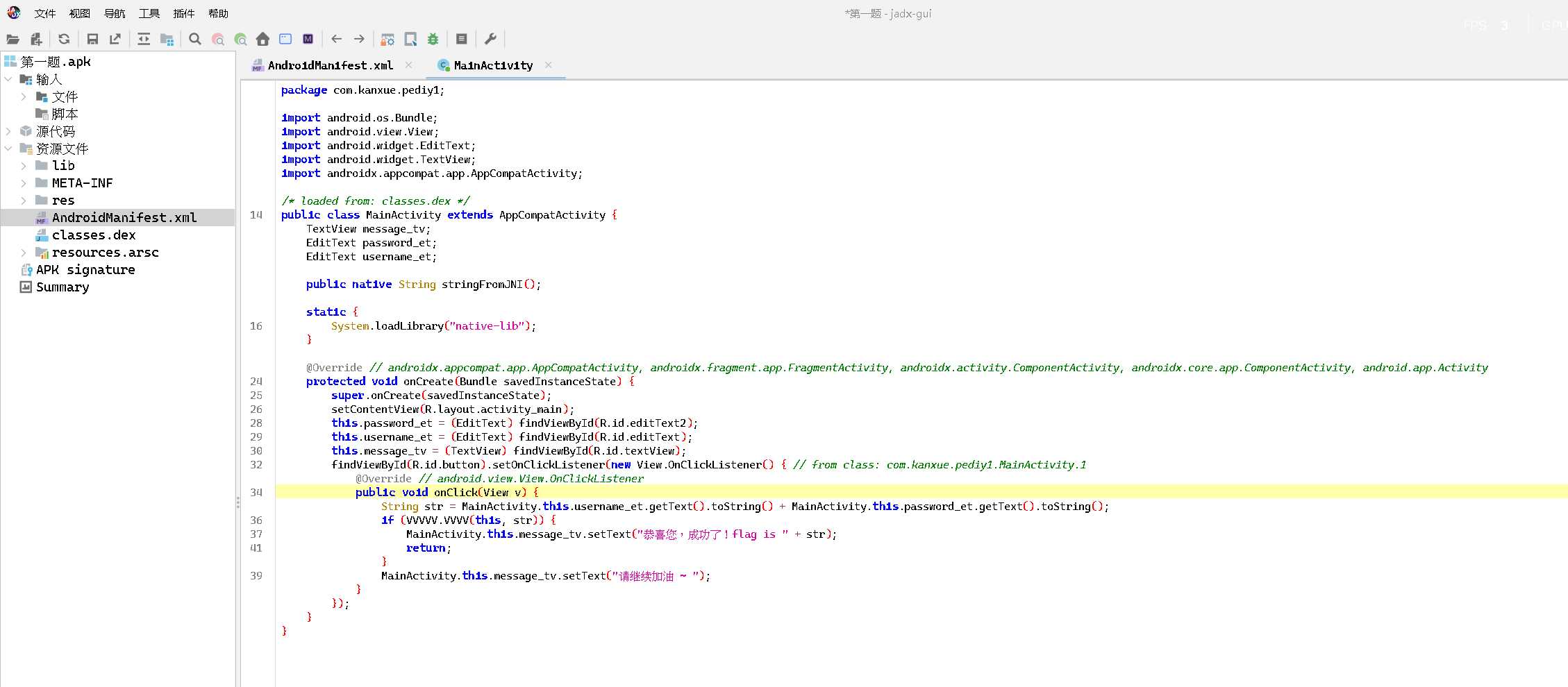This screenshot has height=687, width=1568.
Task: Expand the res folder
Action: 24,201
